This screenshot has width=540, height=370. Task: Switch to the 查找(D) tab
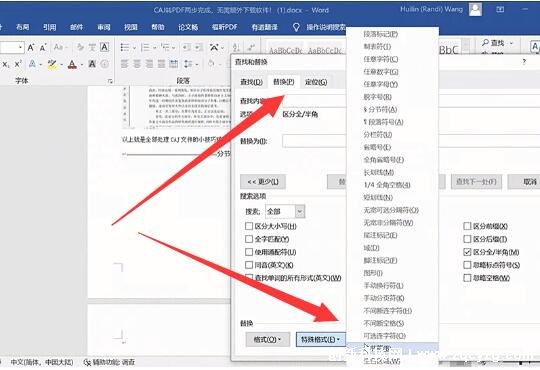tap(251, 82)
